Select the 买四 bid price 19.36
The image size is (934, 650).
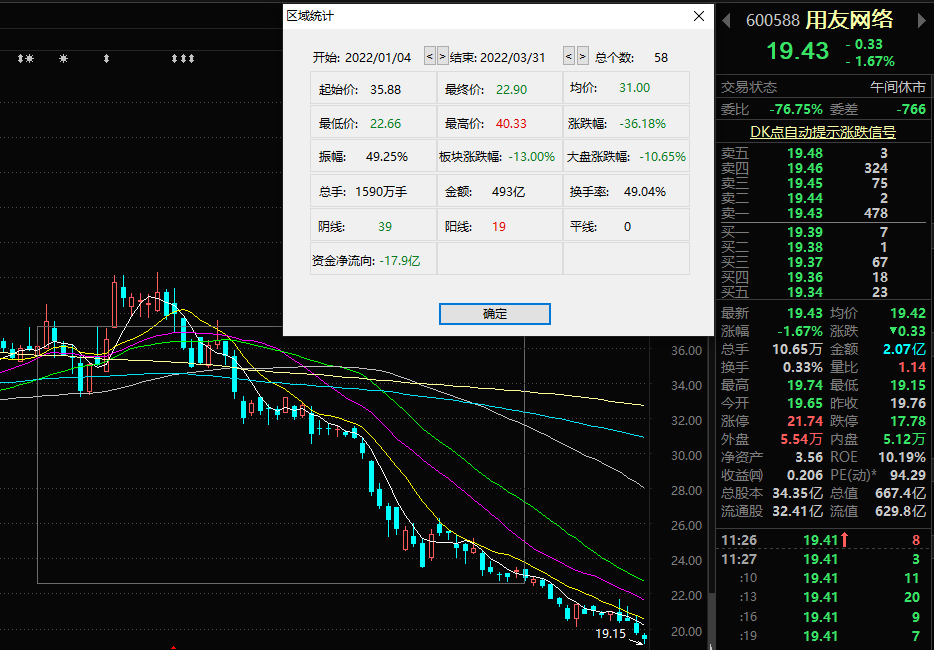pyautogui.click(x=805, y=277)
